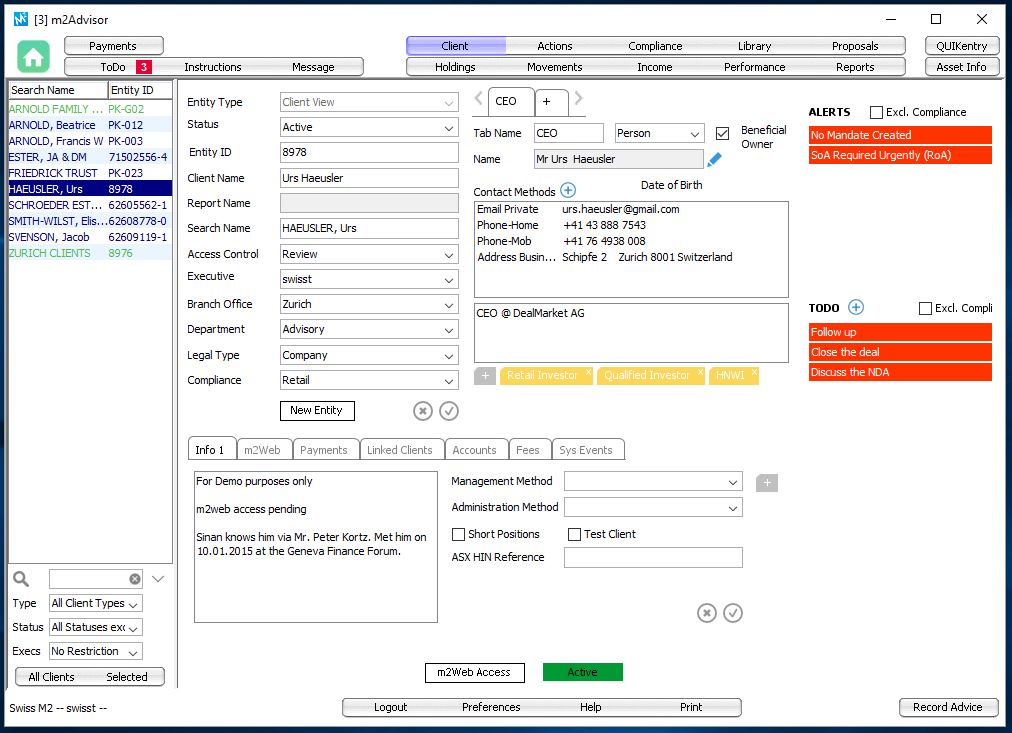1012x733 pixels.
Task: Cancel Info 1 changes with X circle
Action: pos(707,612)
